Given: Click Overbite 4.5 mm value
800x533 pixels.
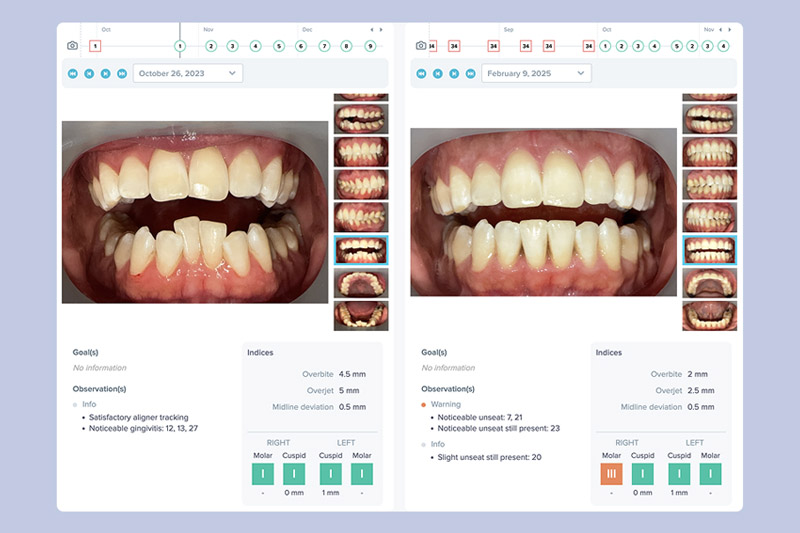Looking at the screenshot, I should (x=352, y=374).
